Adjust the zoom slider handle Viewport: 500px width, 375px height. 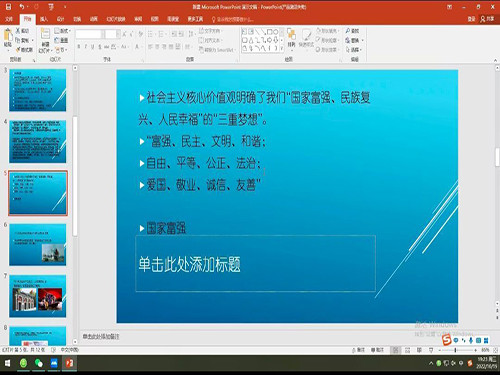455,350
